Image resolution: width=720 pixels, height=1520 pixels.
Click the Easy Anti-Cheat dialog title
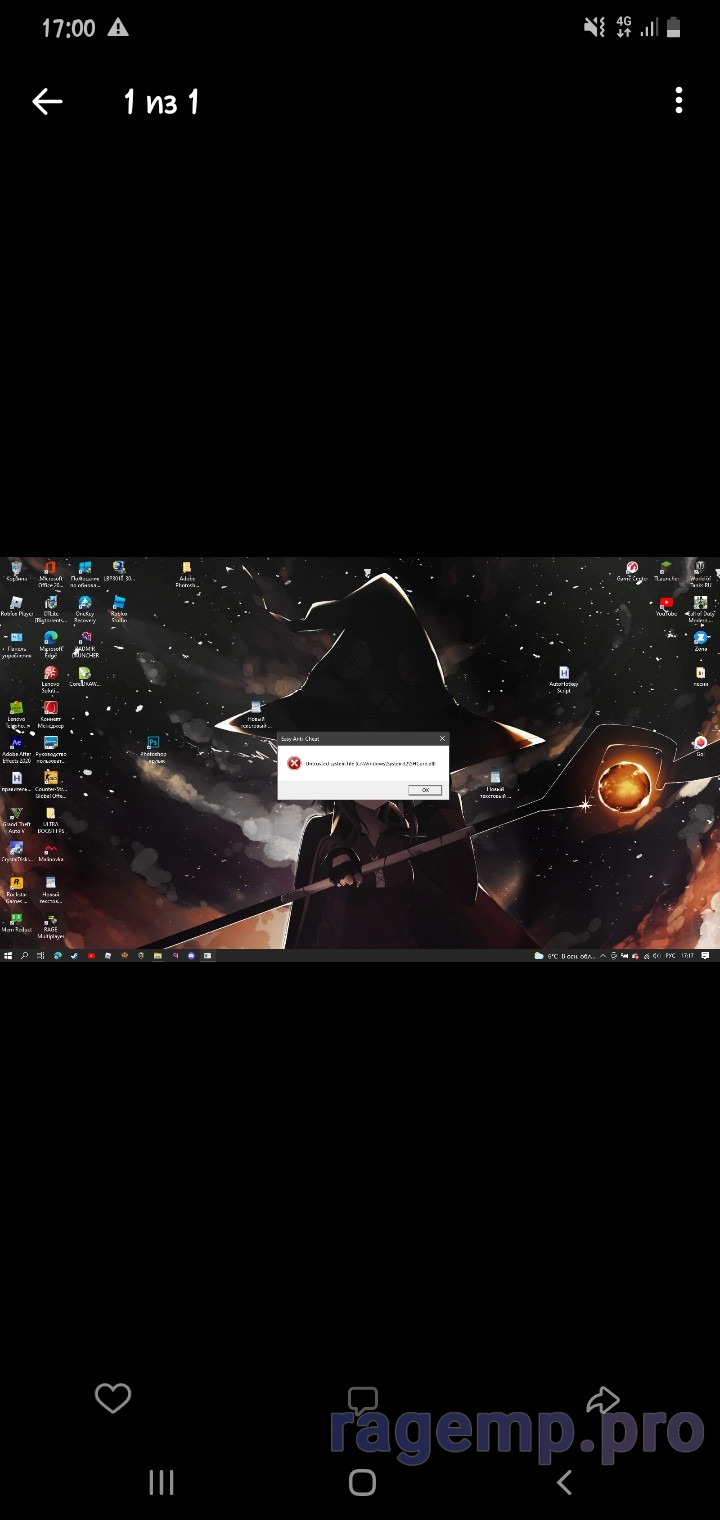click(300, 738)
